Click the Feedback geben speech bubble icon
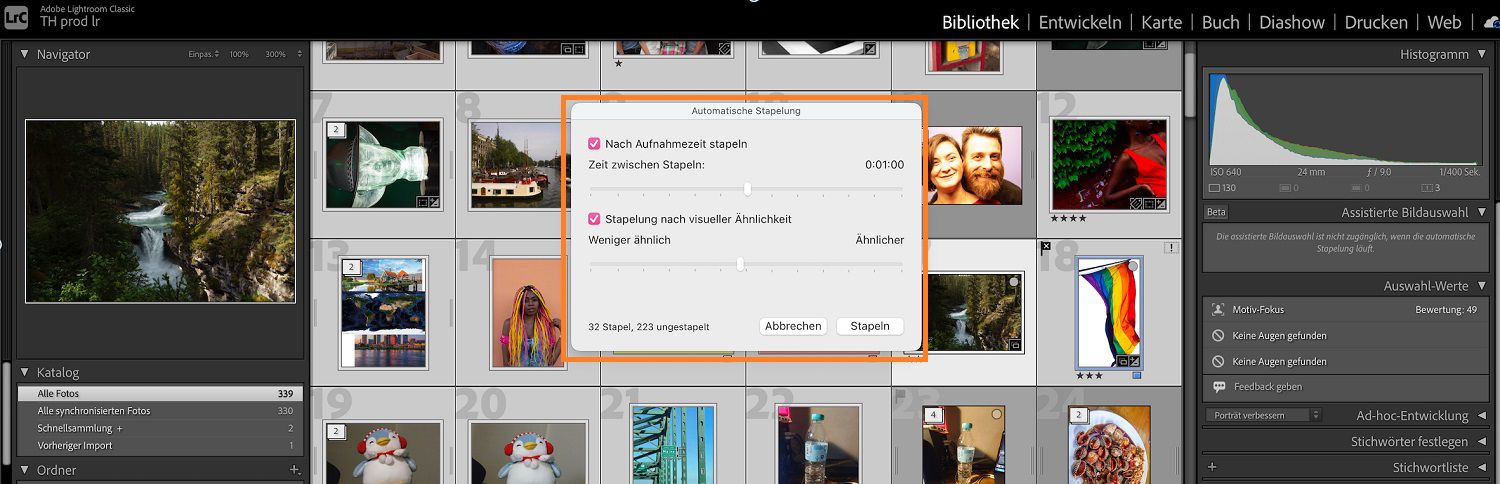 (x=1218, y=386)
